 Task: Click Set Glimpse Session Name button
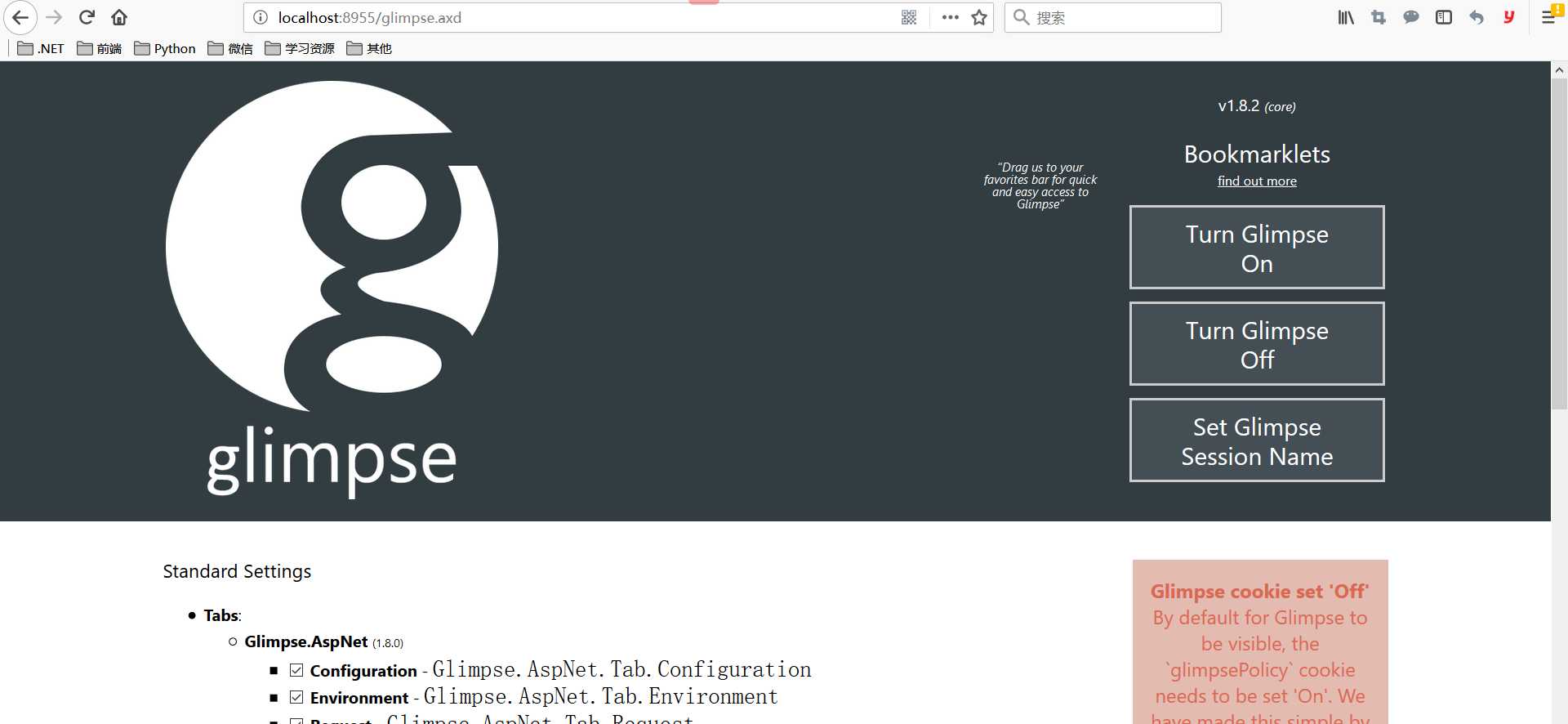tap(1257, 440)
